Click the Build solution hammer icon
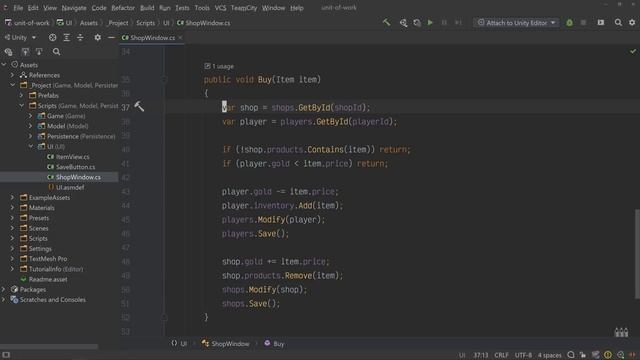640x360 pixels. pyautogui.click(x=386, y=22)
